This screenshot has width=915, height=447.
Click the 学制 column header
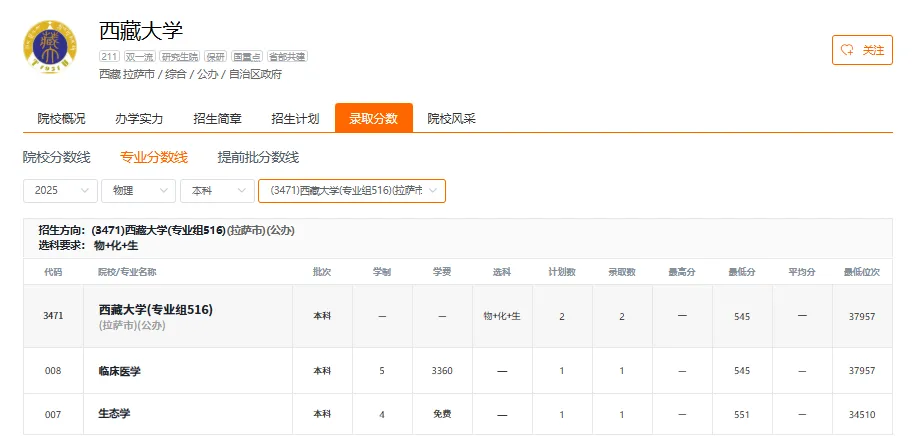(x=382, y=272)
